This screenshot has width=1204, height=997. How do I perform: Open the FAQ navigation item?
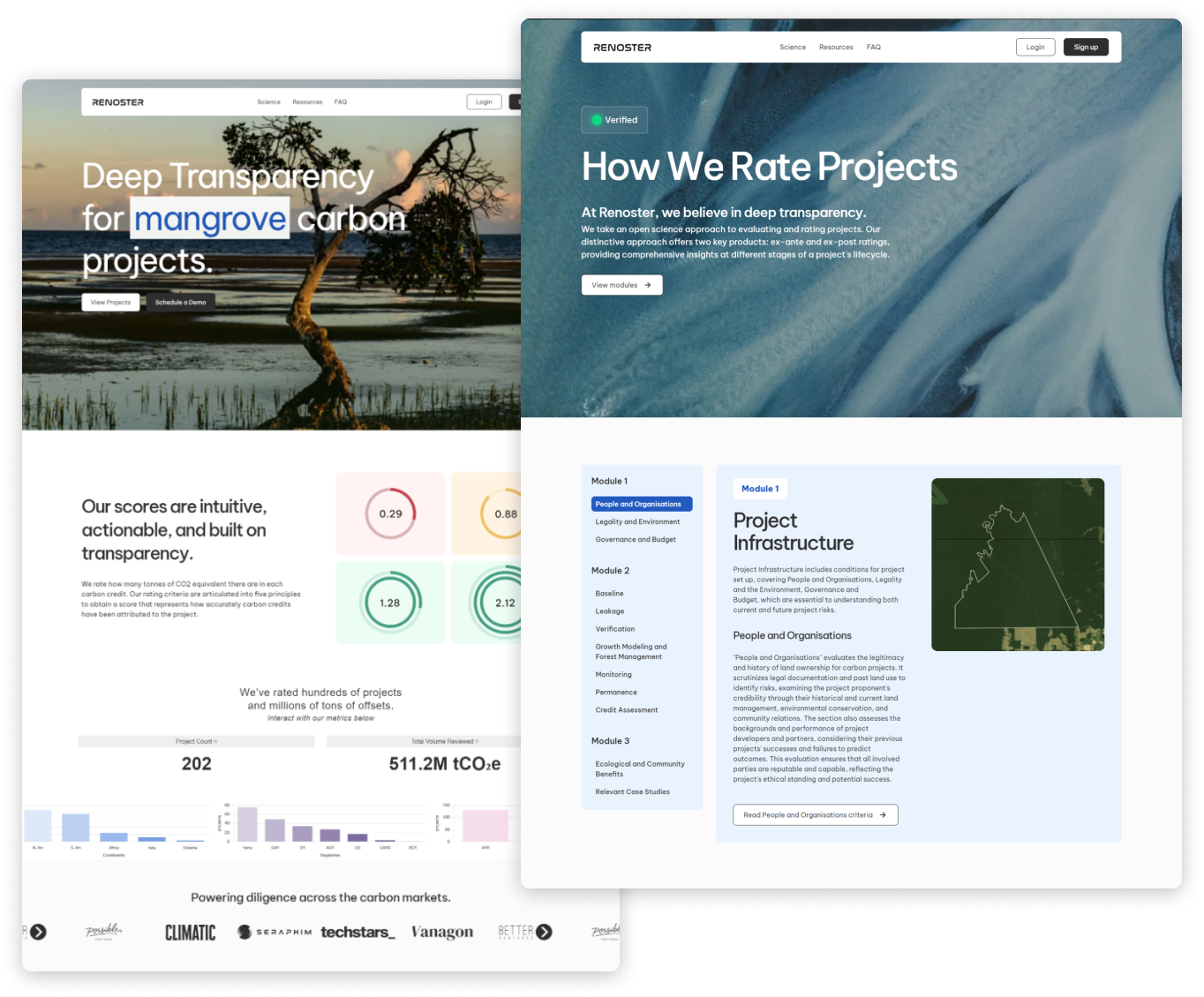click(x=873, y=47)
